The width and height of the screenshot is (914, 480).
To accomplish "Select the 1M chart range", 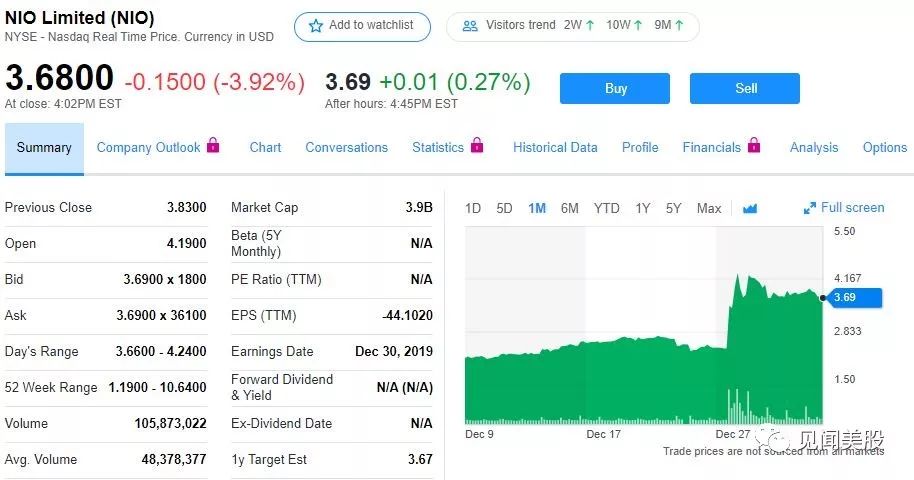I will click(537, 208).
